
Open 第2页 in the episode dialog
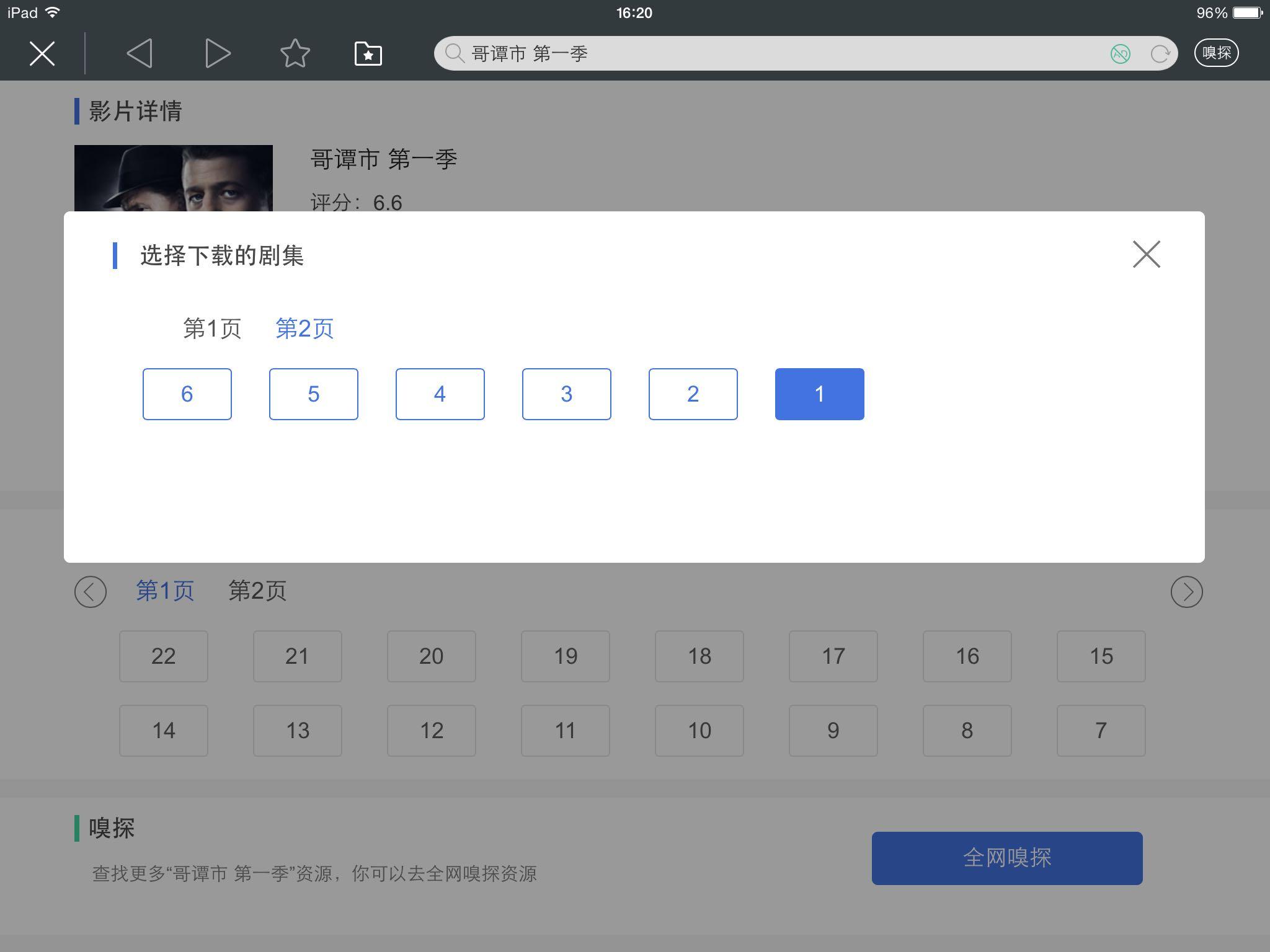(304, 328)
